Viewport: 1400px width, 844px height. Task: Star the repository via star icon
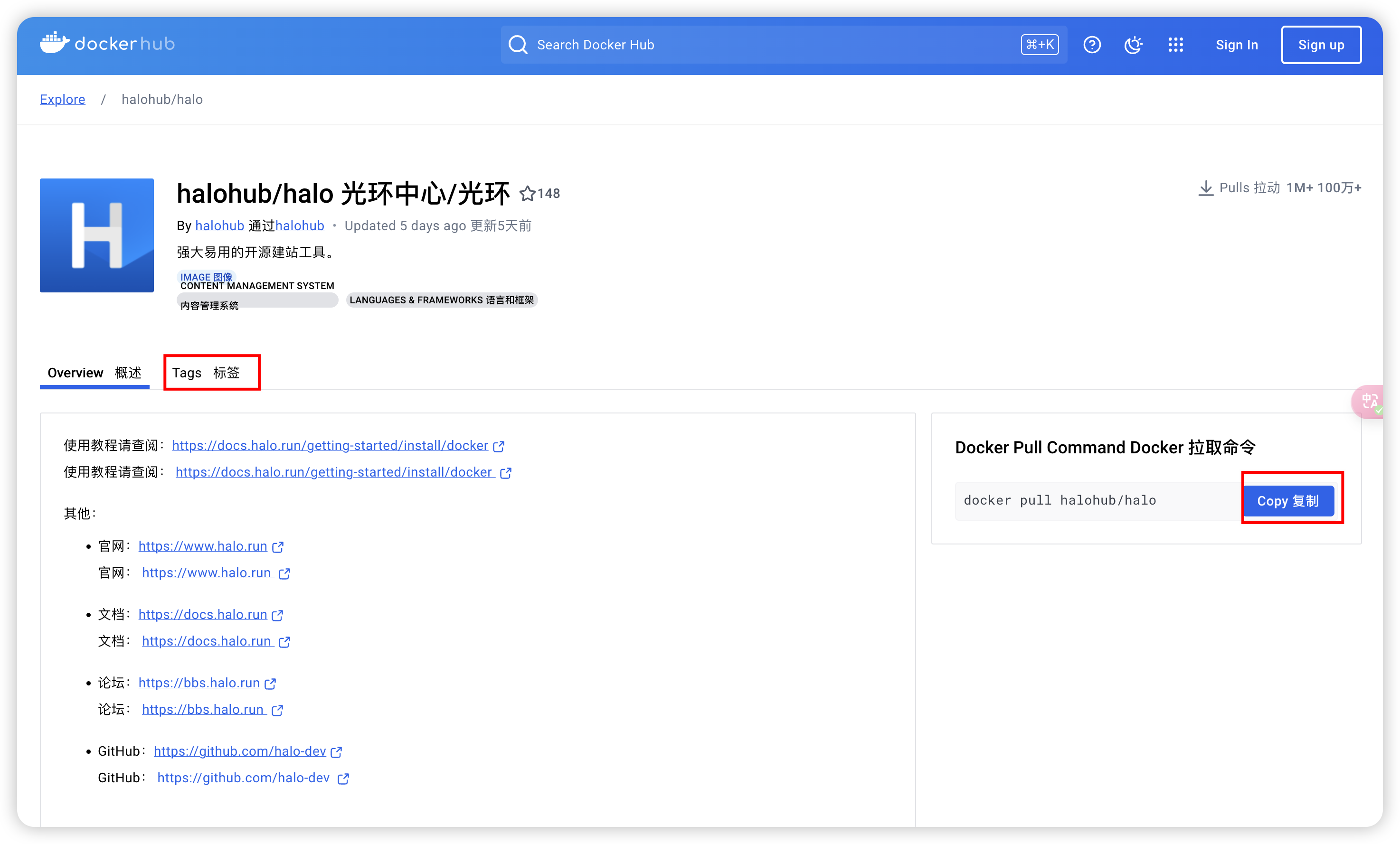pyautogui.click(x=527, y=194)
